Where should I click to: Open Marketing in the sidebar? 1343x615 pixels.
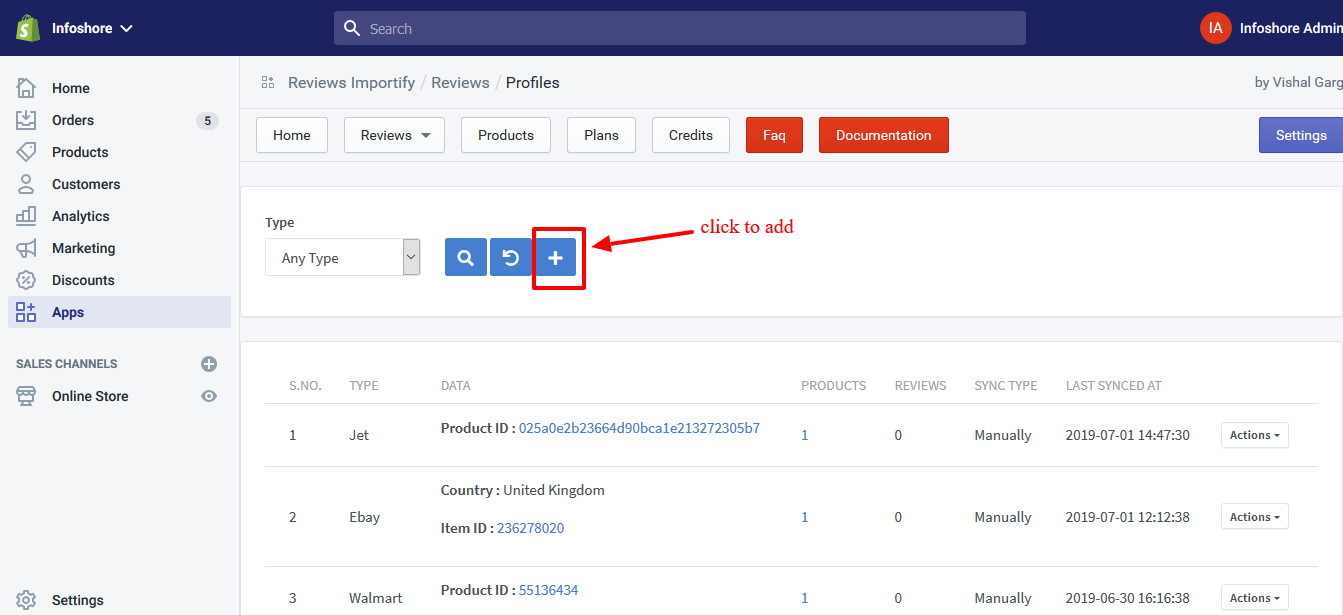[x=84, y=248]
